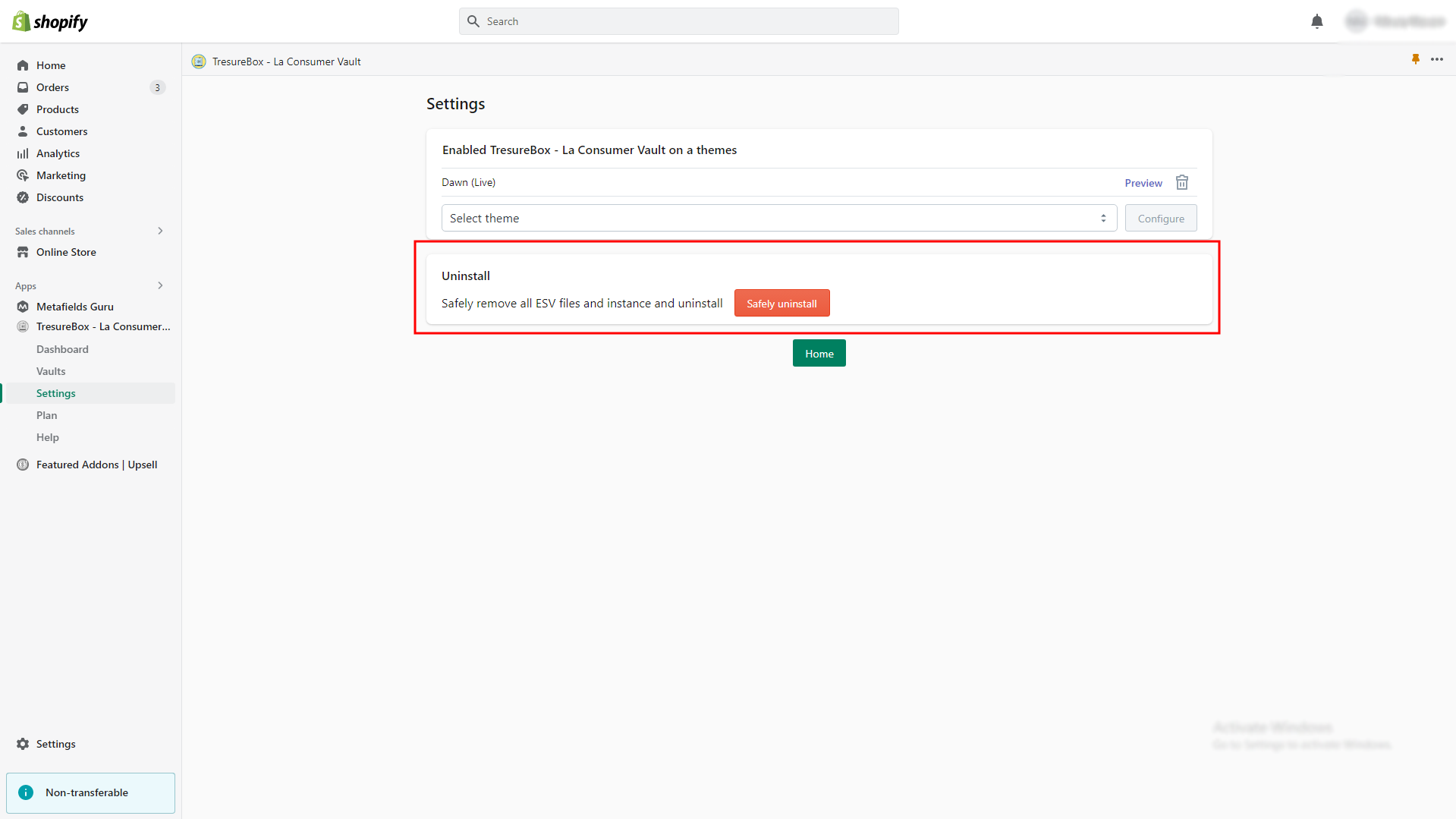1456x819 pixels.
Task: Click the page 'Settings' title text
Action: click(x=455, y=104)
